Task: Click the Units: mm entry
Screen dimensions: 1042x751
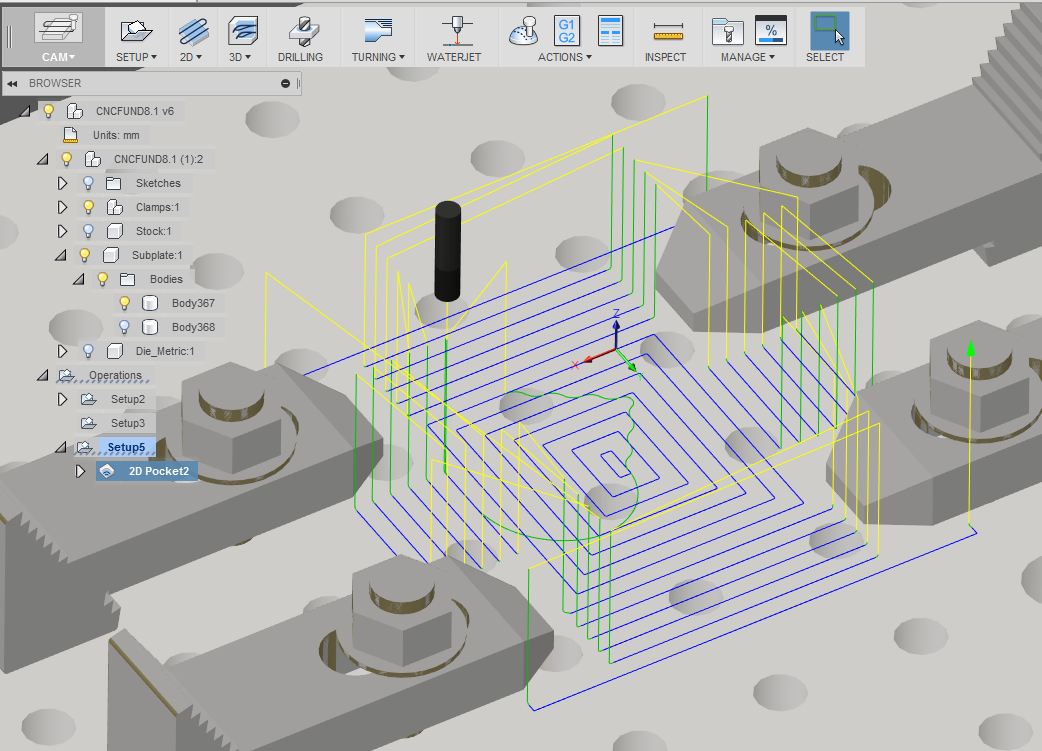Action: coord(116,135)
